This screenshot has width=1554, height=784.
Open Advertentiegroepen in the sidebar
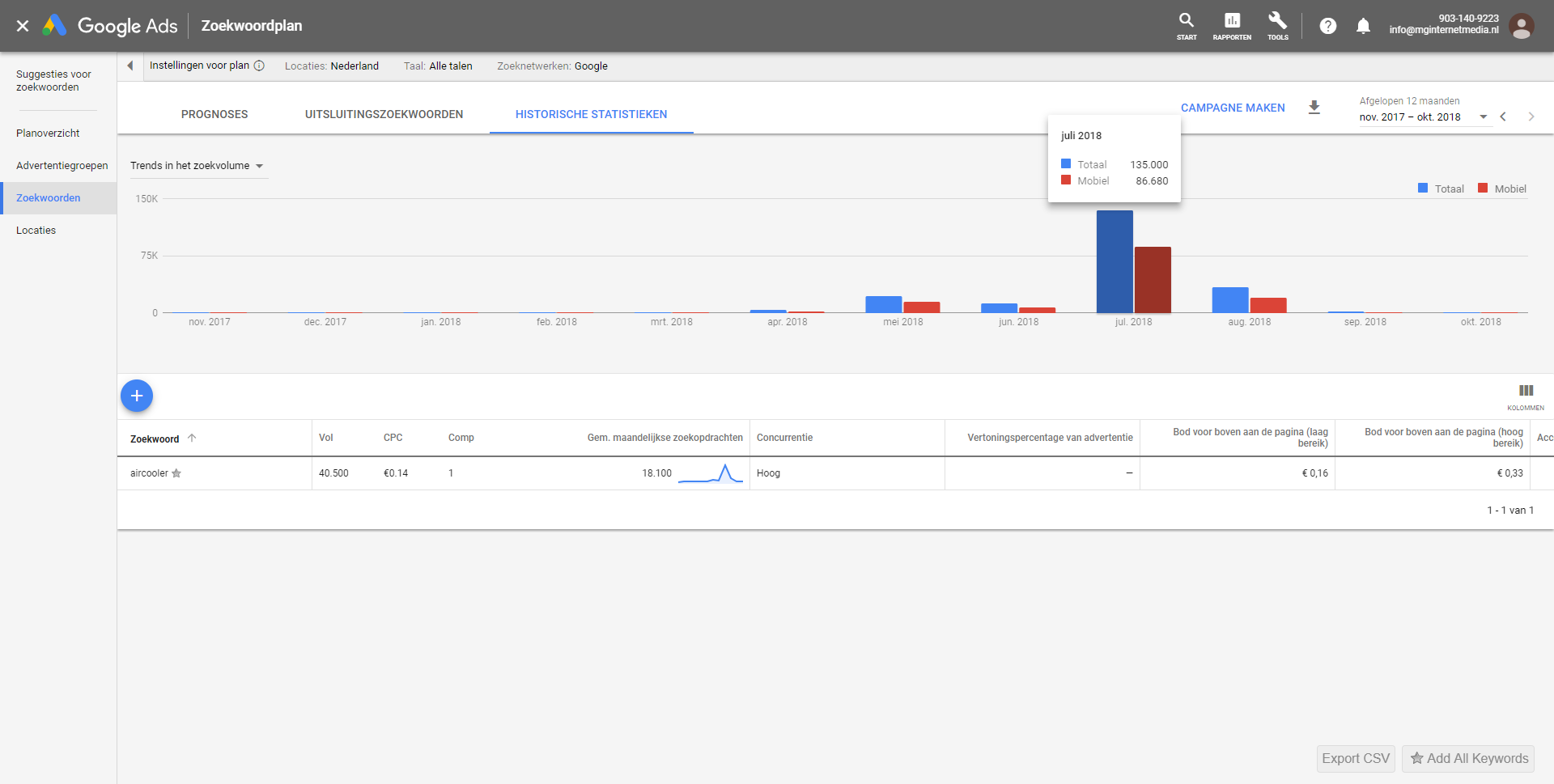(62, 166)
